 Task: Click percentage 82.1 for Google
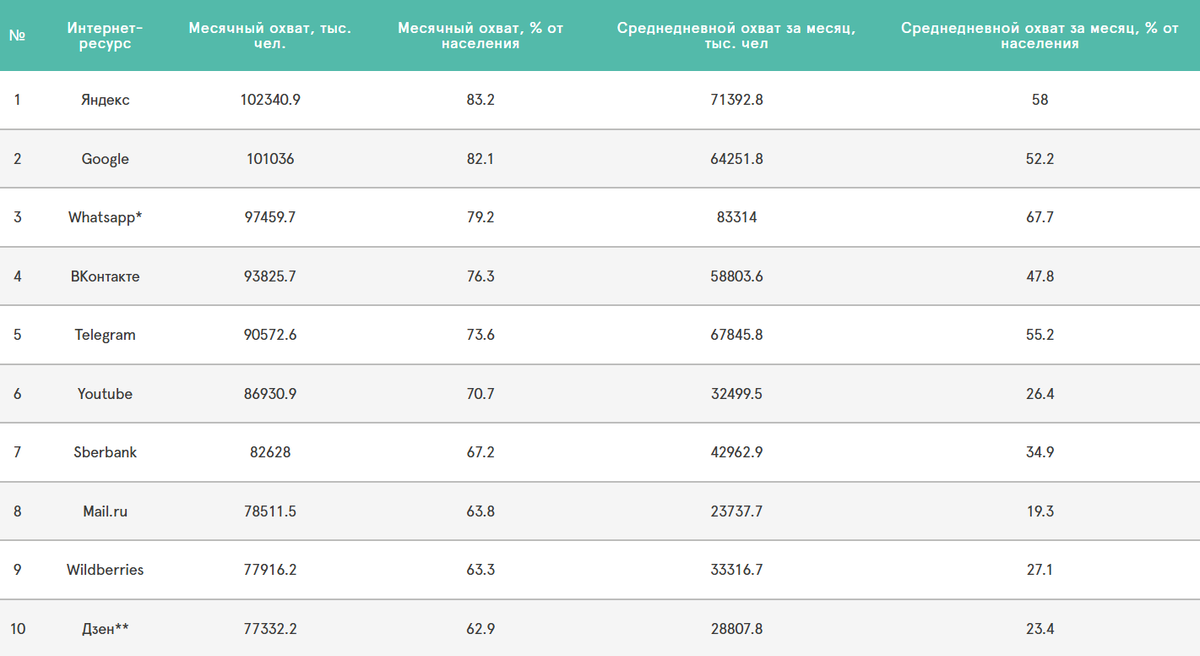[x=481, y=159]
